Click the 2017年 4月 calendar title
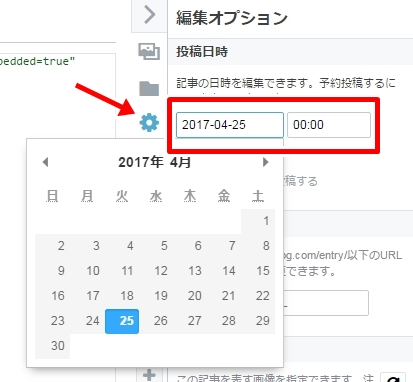The width and height of the screenshot is (413, 382). (x=155, y=162)
